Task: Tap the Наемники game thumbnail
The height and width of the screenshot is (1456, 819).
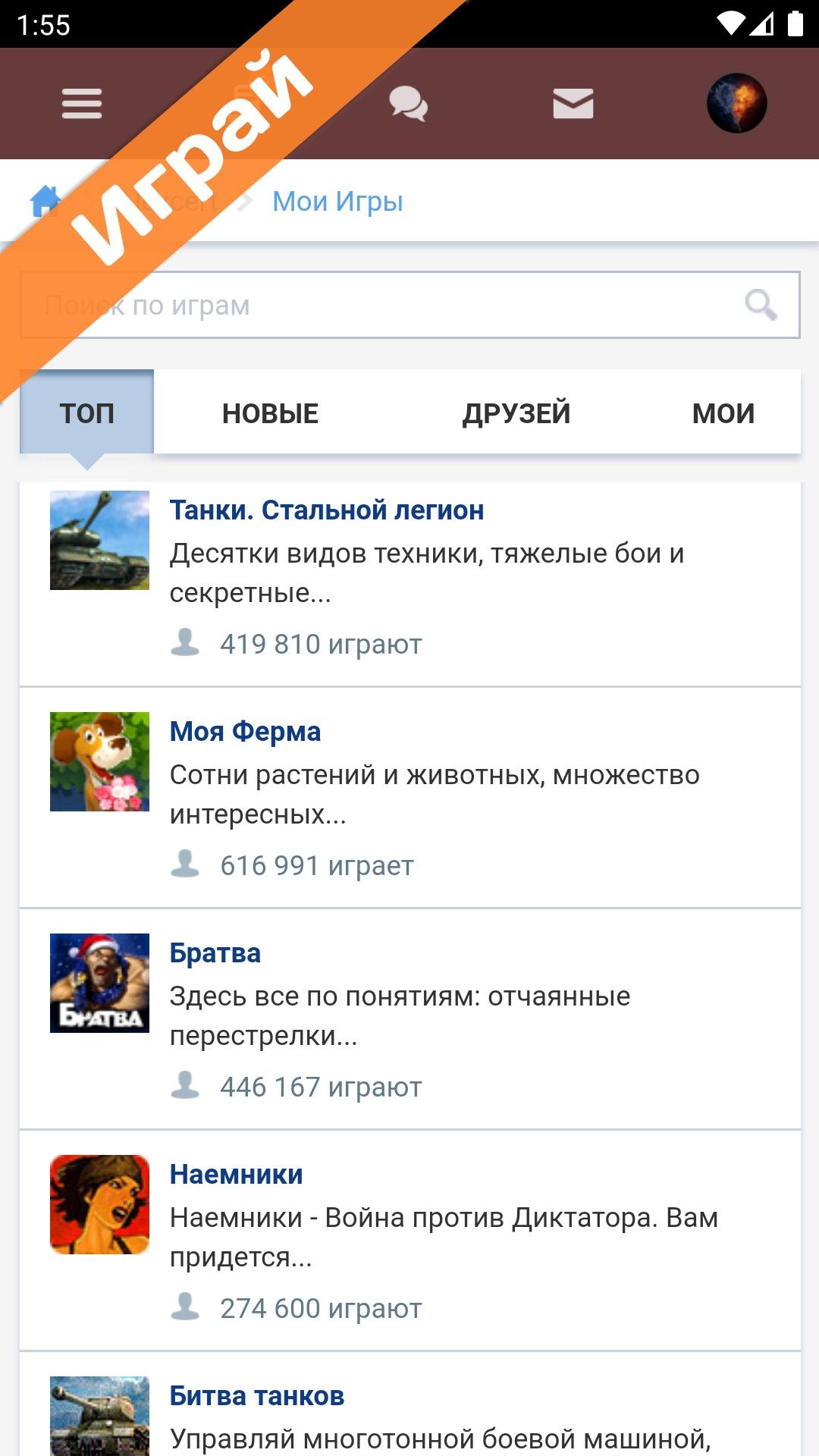Action: [99, 1204]
